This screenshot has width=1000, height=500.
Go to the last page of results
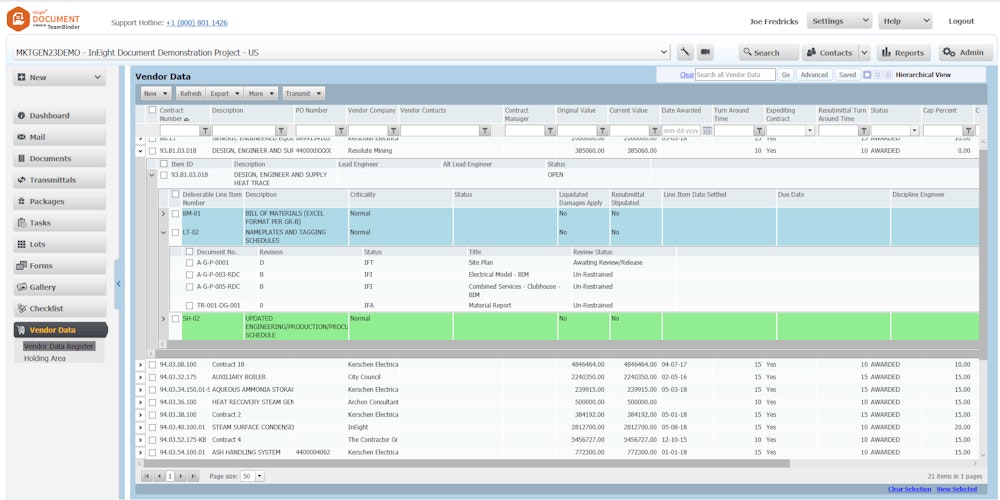192,477
